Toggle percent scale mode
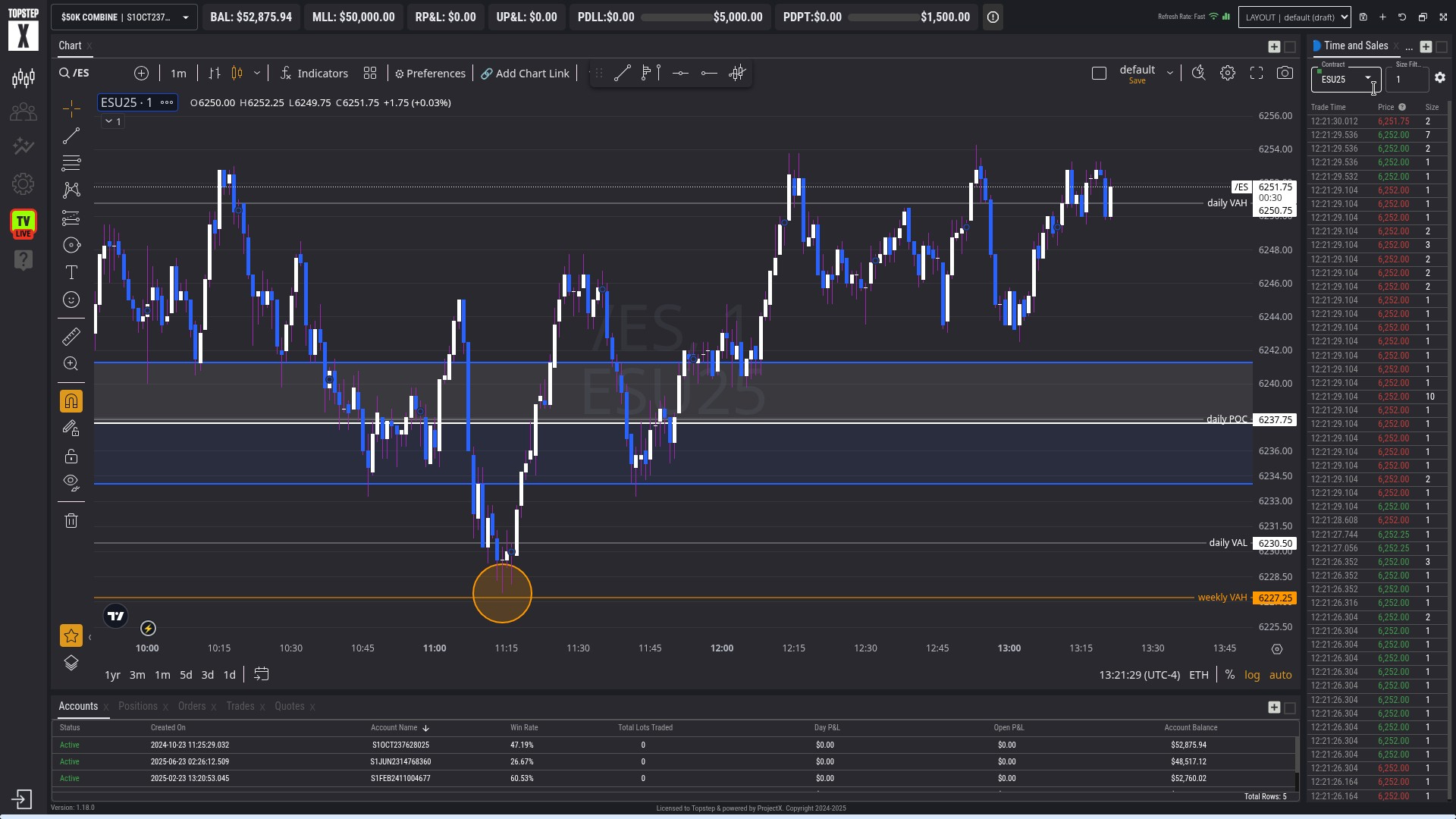Viewport: 1456px width, 819px height. click(1230, 675)
